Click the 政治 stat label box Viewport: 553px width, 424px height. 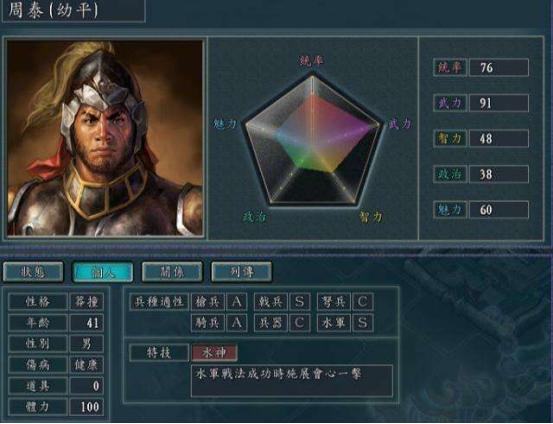450,174
